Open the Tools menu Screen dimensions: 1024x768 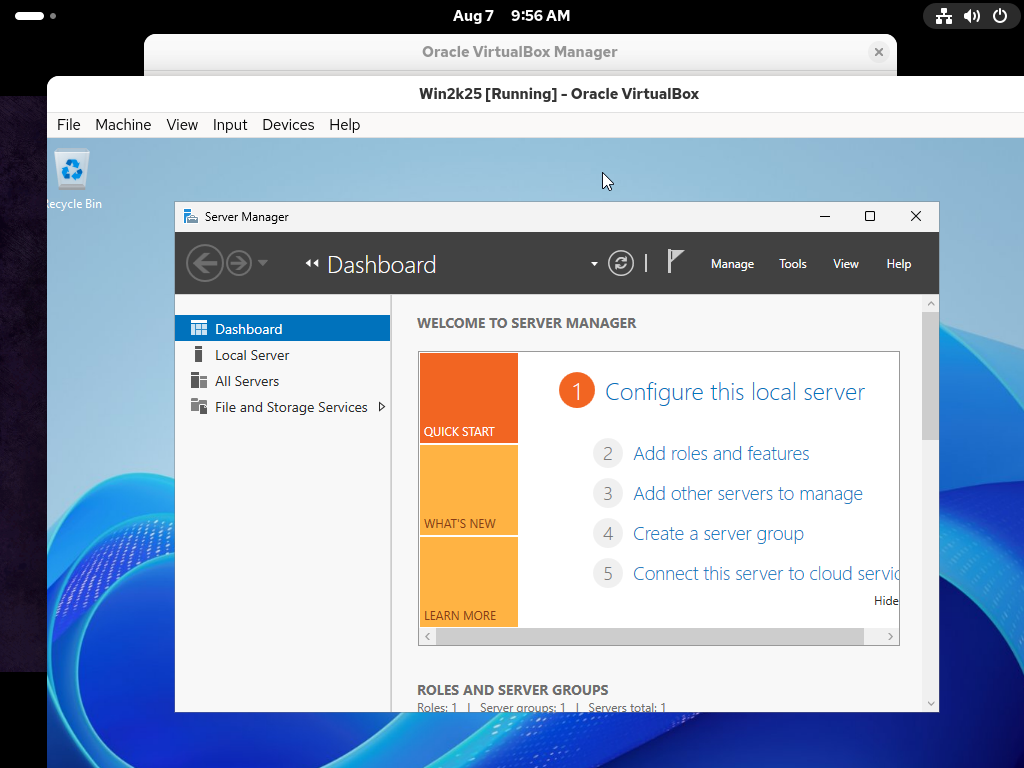[x=793, y=264]
